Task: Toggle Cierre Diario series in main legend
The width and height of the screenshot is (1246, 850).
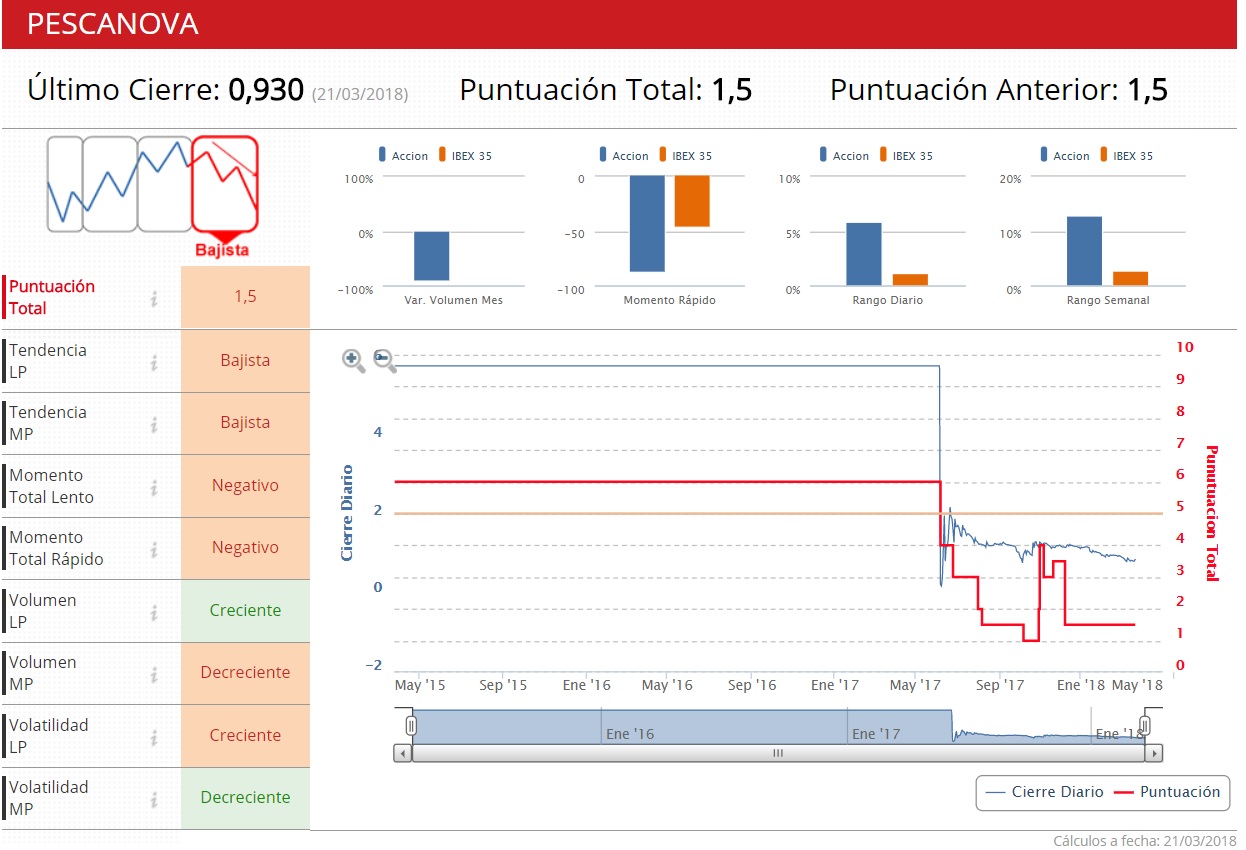Action: click(x=1045, y=792)
